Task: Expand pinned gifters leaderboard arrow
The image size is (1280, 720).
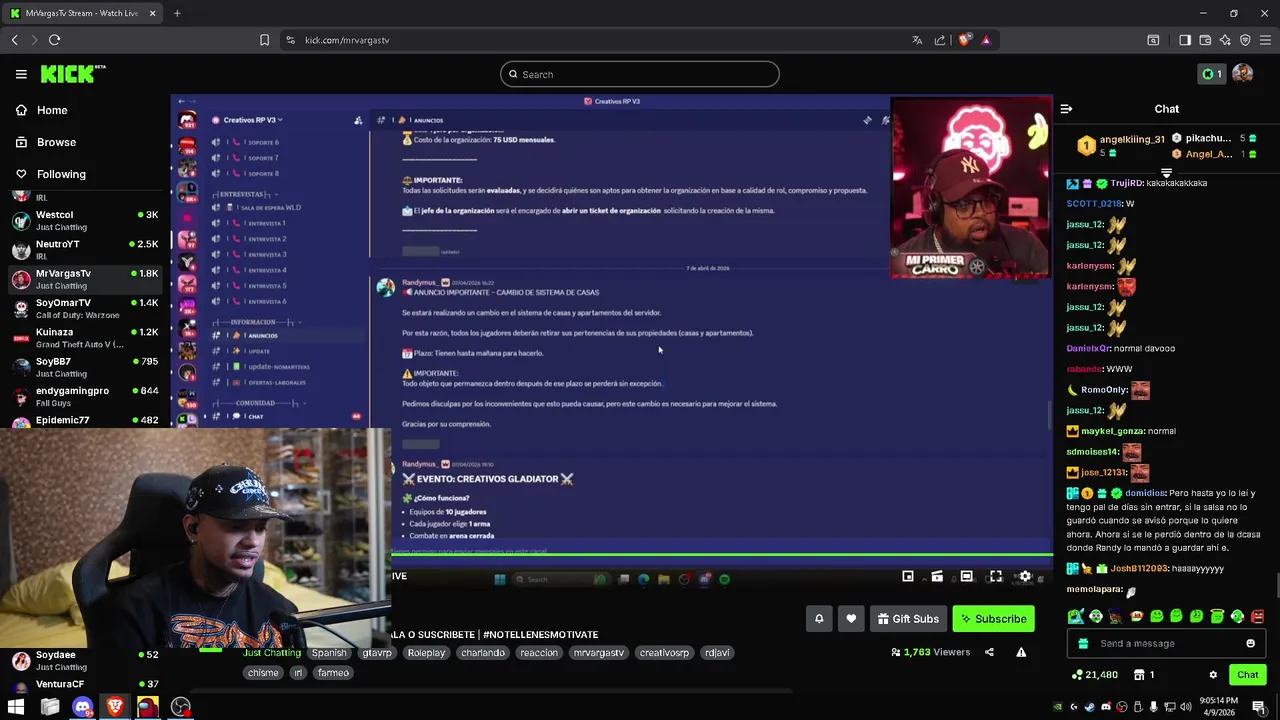Action: (x=1166, y=173)
